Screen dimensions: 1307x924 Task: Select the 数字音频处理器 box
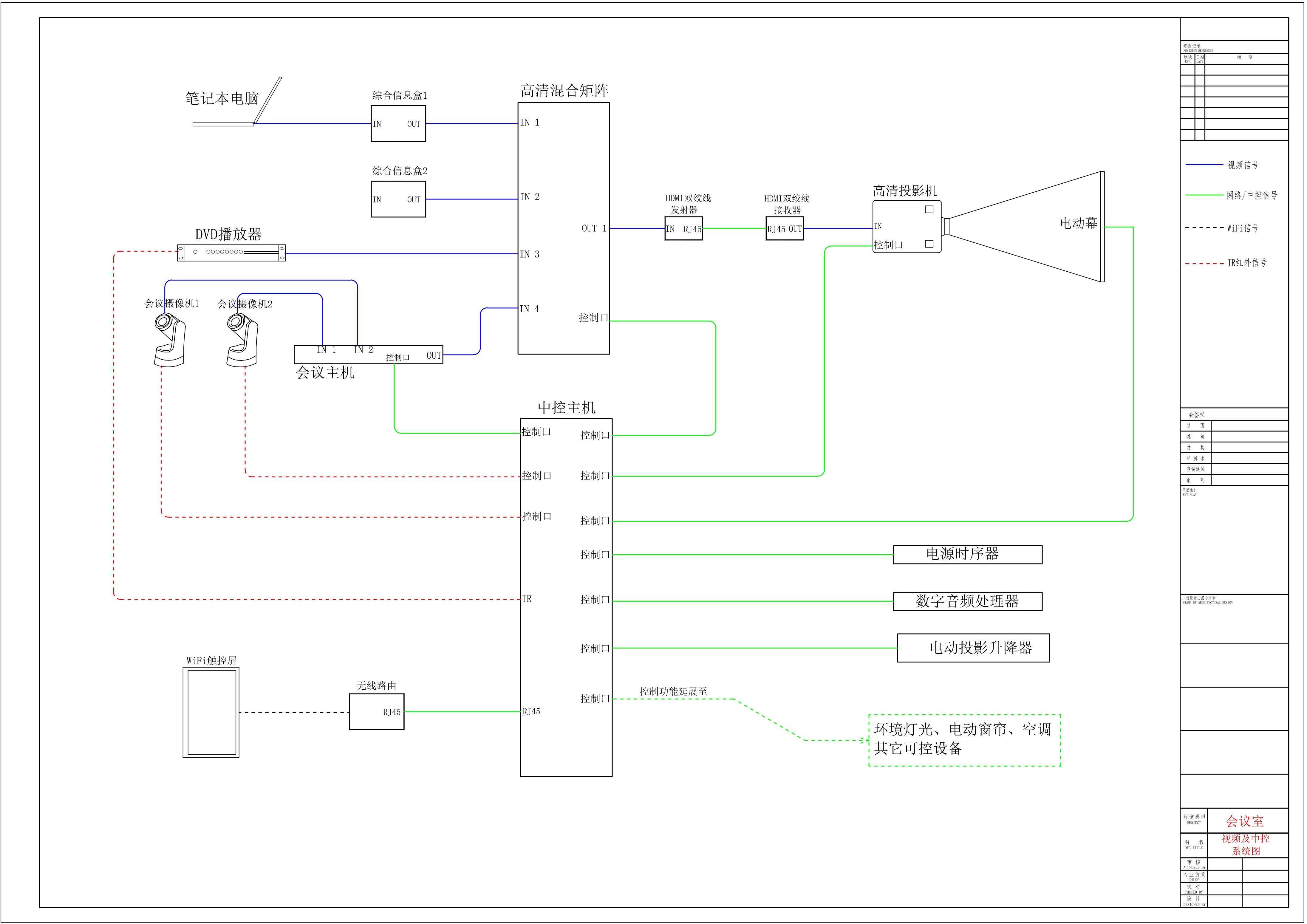point(967,601)
